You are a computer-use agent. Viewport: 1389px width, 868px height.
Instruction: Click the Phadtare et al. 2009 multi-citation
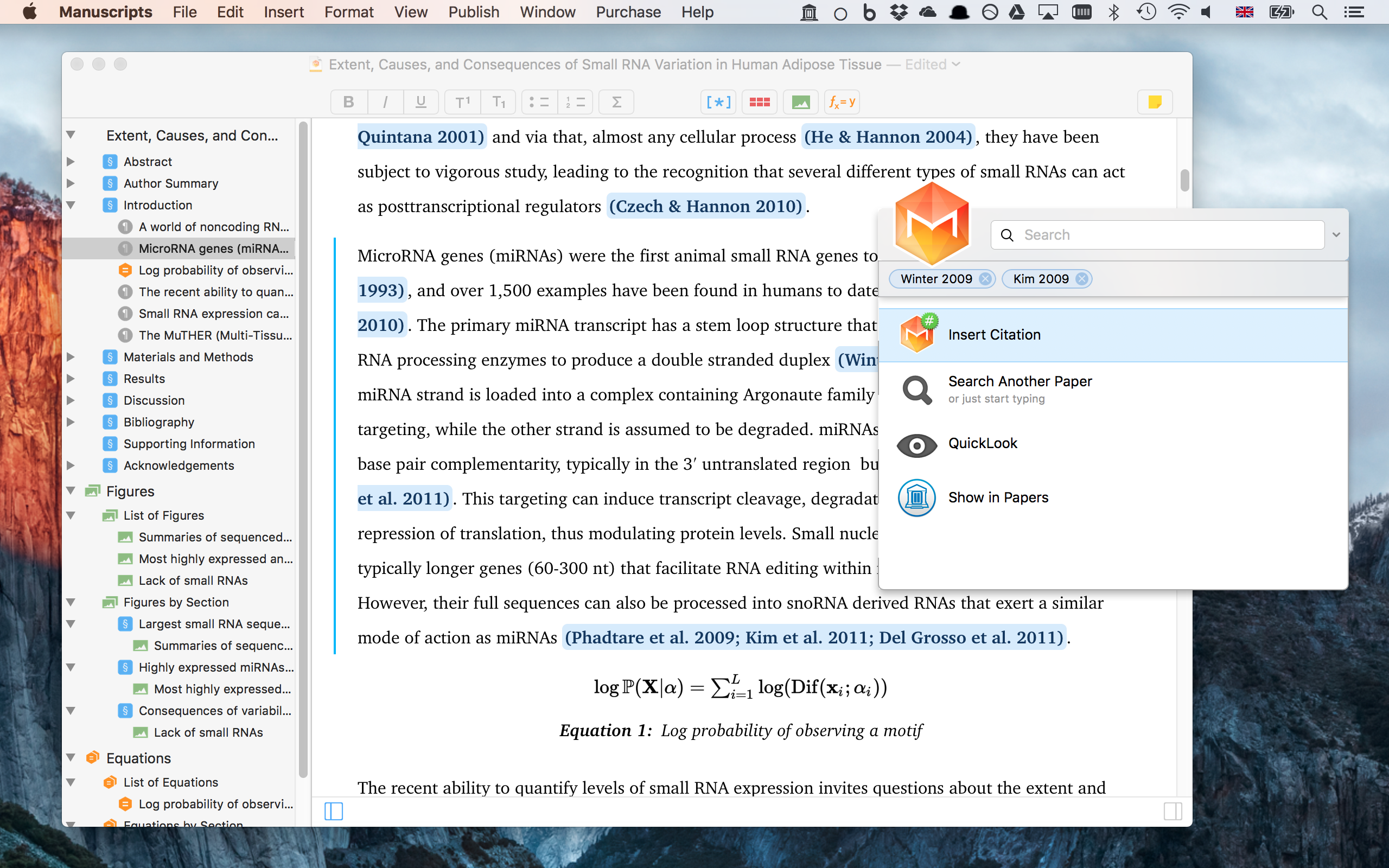pos(814,637)
